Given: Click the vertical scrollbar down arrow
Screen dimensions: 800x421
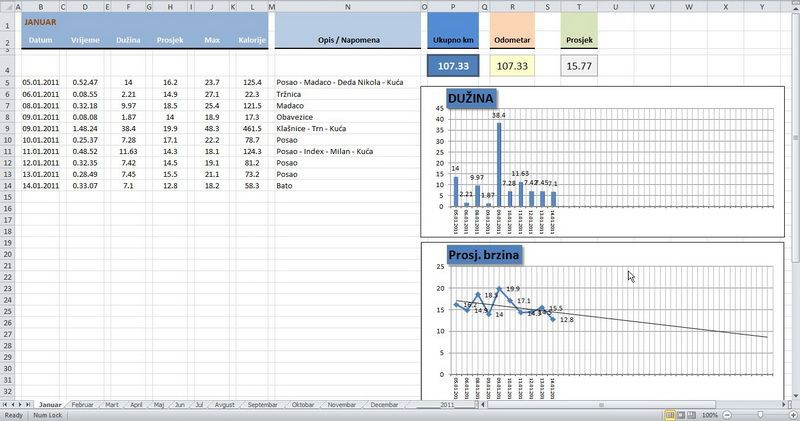Looking at the screenshot, I should coord(795,395).
